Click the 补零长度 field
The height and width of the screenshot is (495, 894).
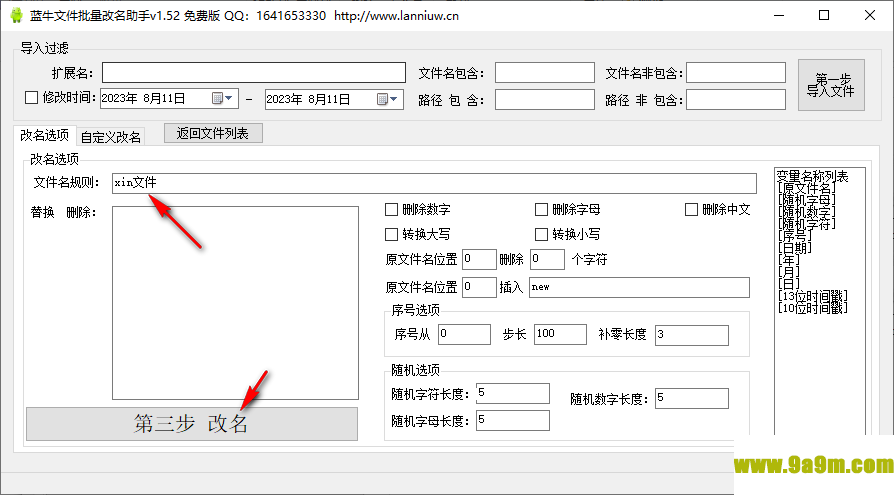692,335
